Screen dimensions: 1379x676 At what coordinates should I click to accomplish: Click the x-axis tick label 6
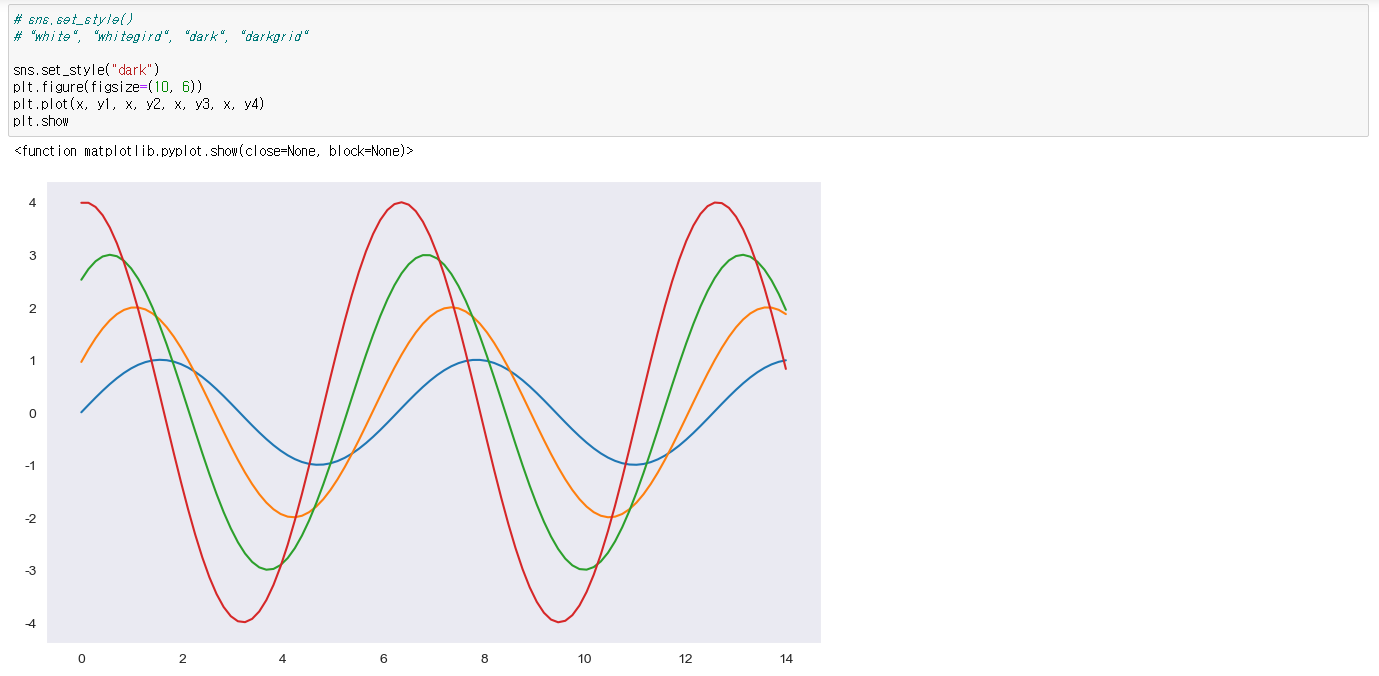[383, 659]
